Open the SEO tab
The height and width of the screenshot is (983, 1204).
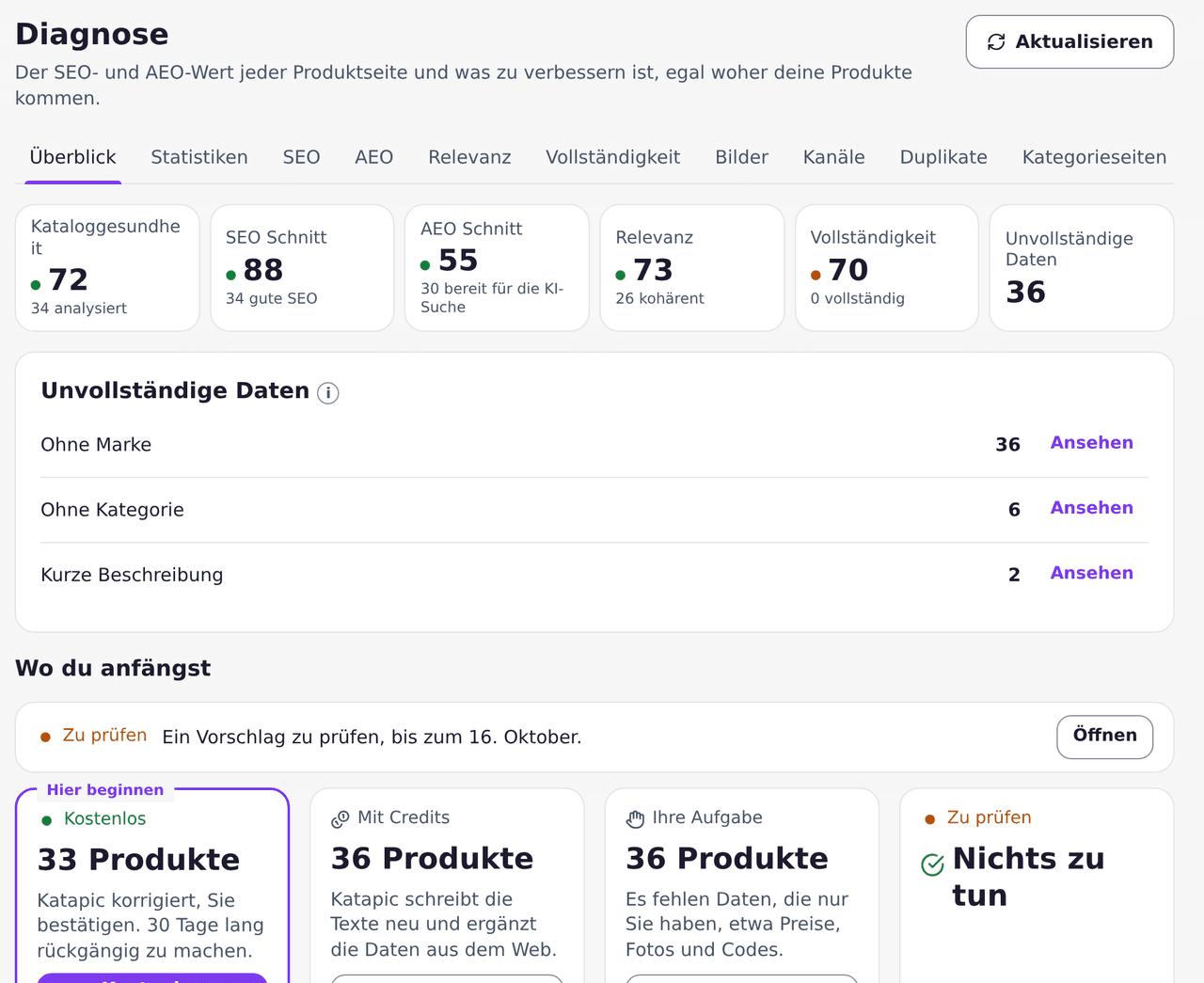coord(302,157)
